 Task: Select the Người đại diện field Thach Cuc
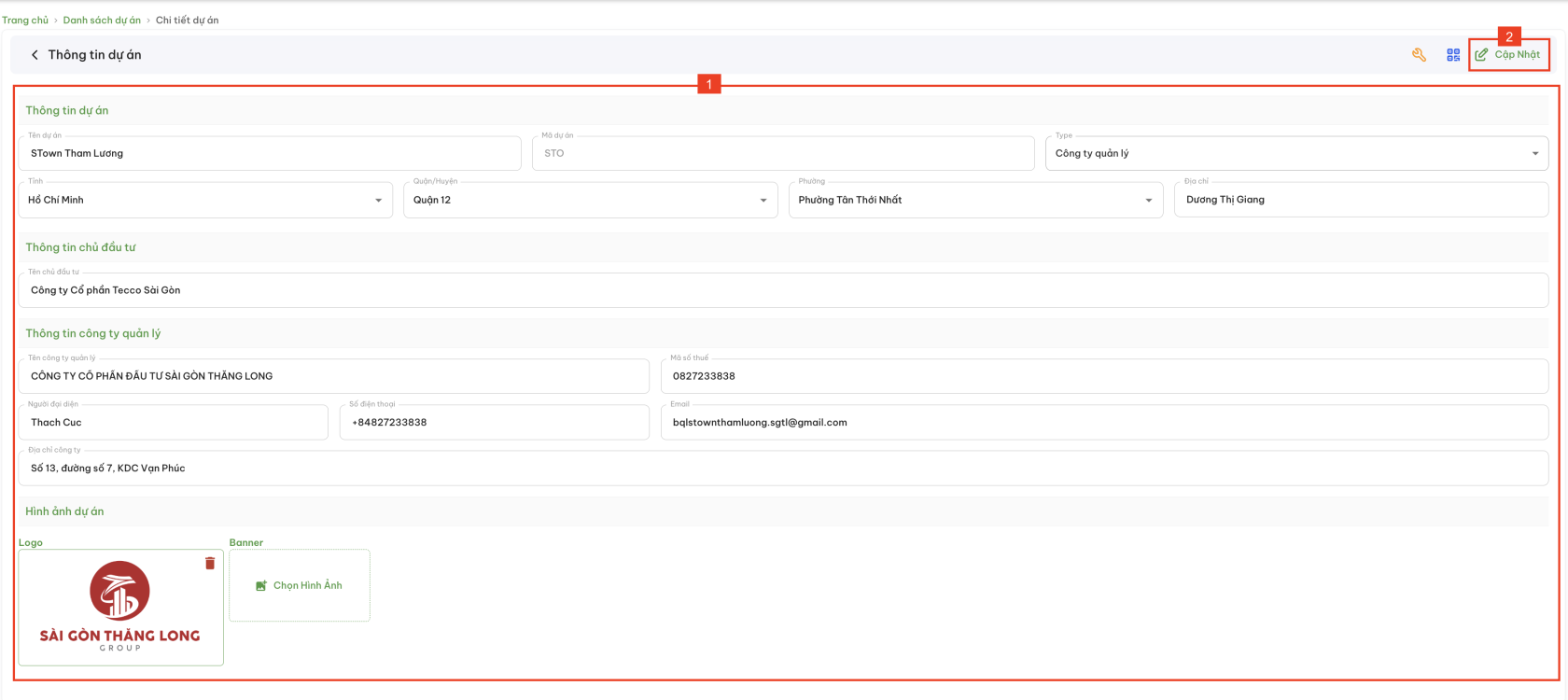point(173,422)
